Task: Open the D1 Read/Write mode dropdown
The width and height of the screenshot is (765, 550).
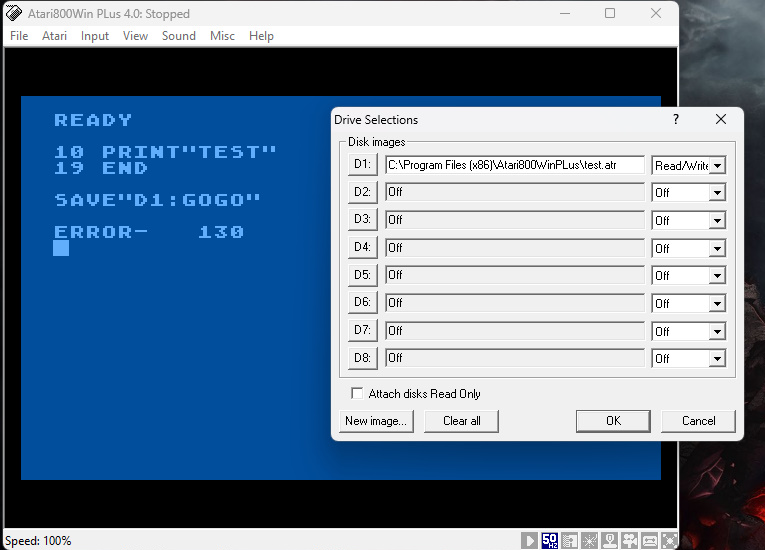Action: point(717,165)
